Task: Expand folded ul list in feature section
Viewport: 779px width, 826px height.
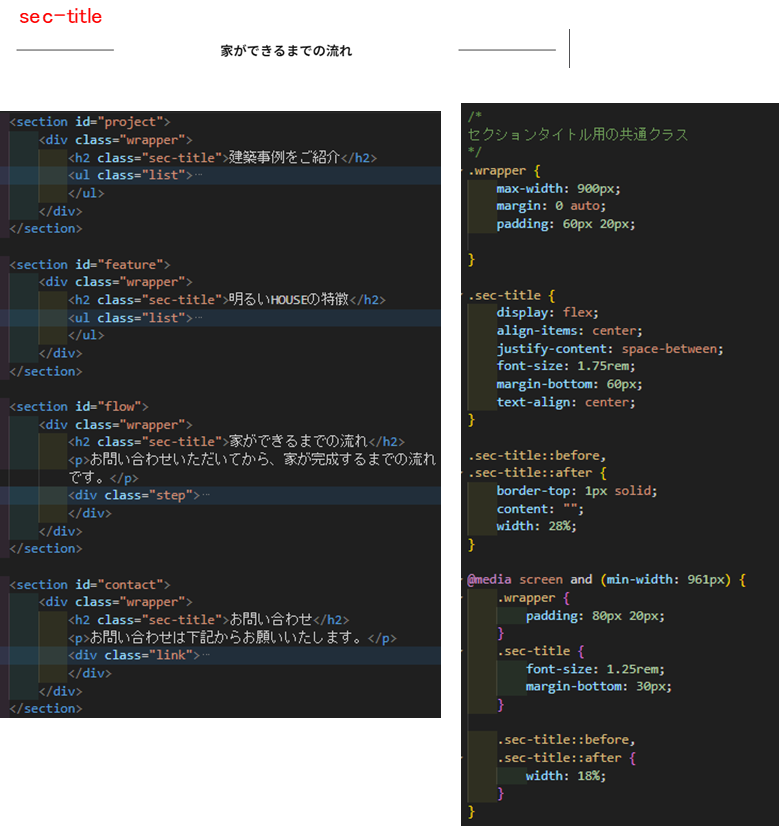Action: point(199,318)
